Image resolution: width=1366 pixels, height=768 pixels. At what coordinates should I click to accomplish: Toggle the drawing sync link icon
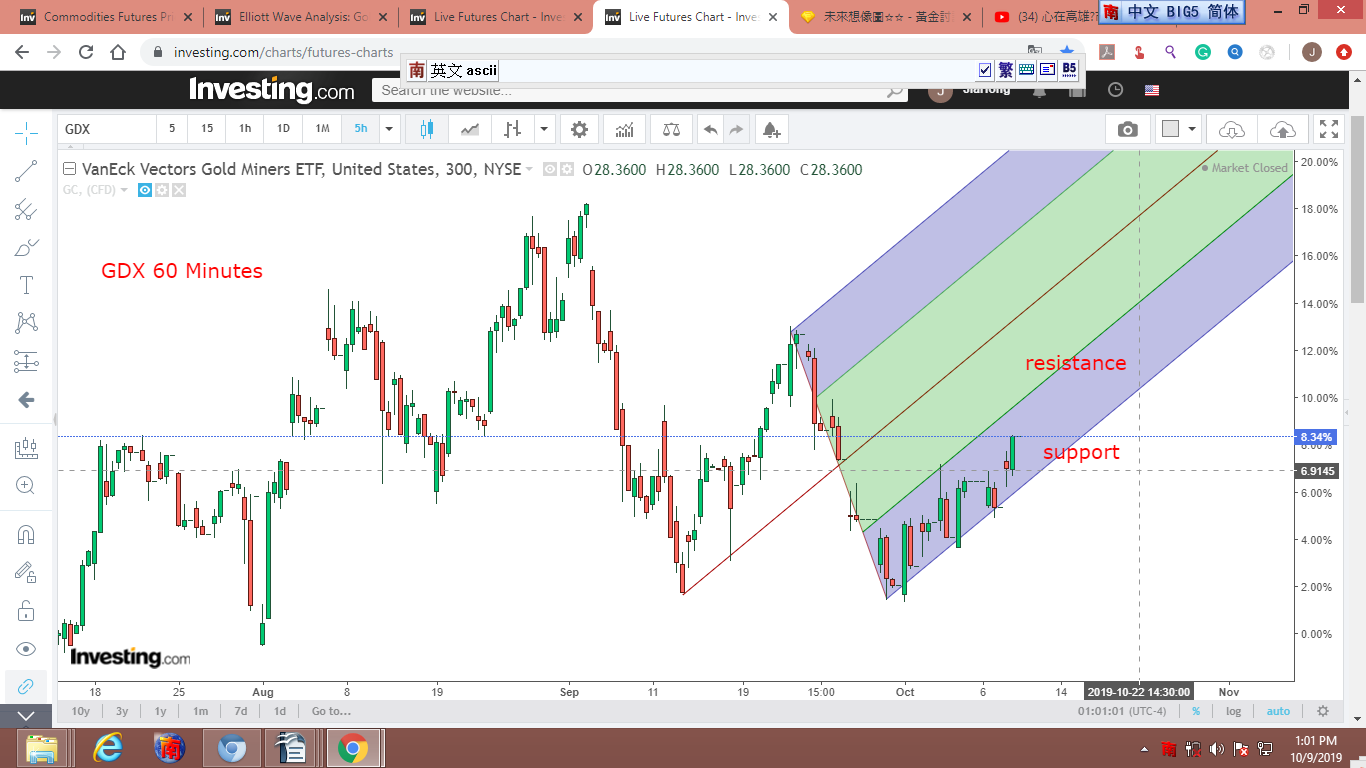pos(26,686)
